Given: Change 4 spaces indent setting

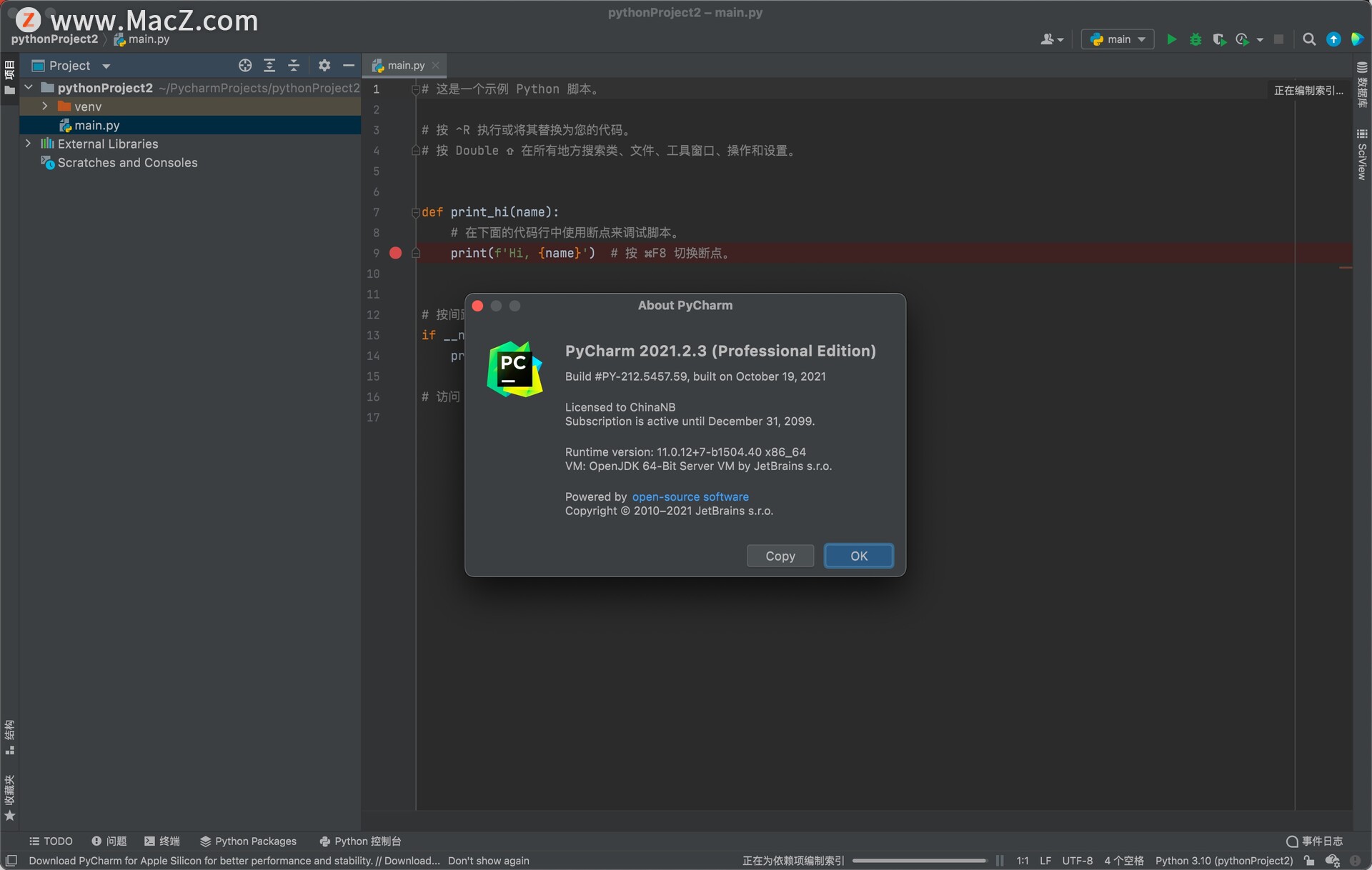Looking at the screenshot, I should click(x=1124, y=861).
